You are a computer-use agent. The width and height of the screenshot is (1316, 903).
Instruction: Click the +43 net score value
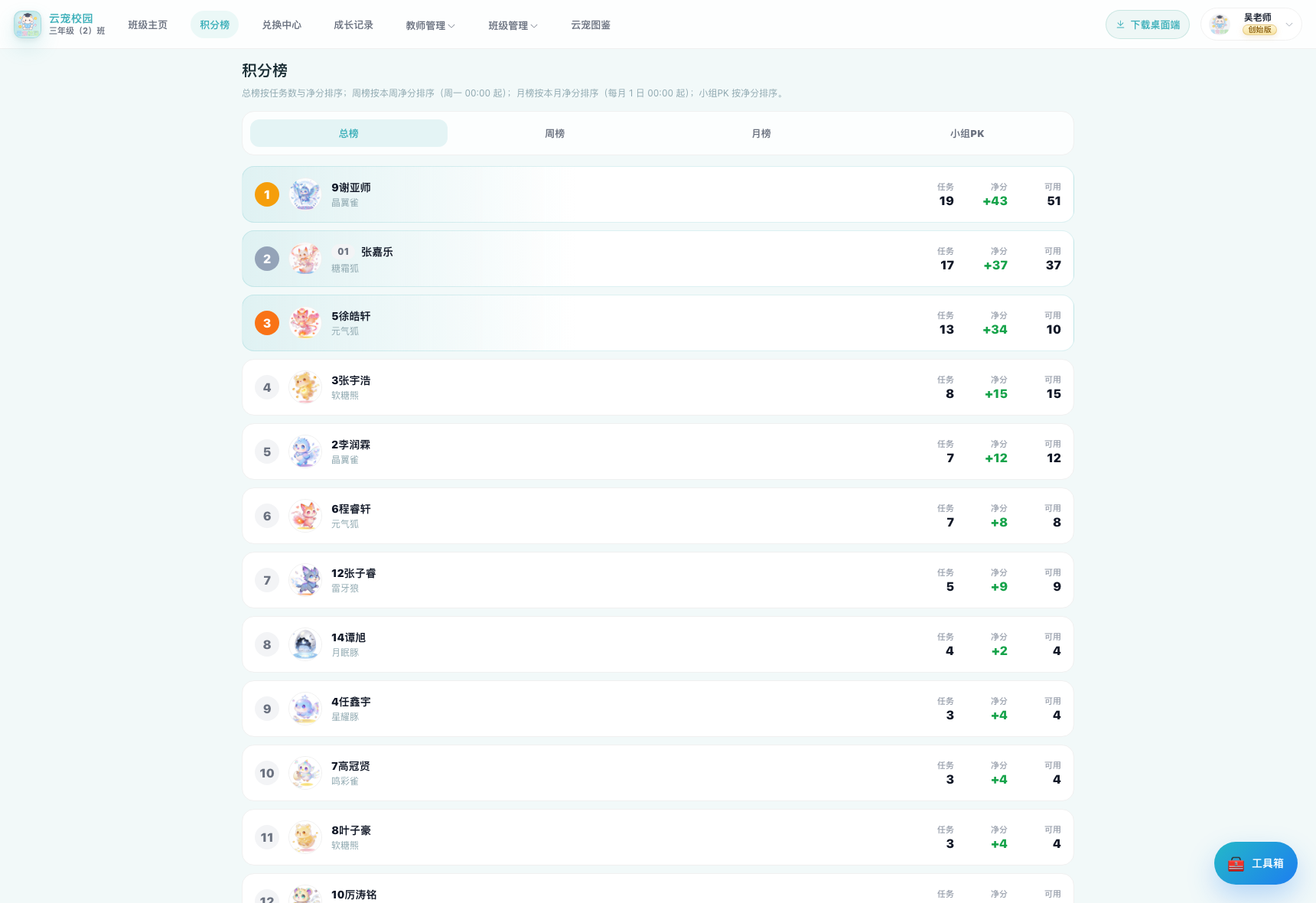pyautogui.click(x=995, y=201)
